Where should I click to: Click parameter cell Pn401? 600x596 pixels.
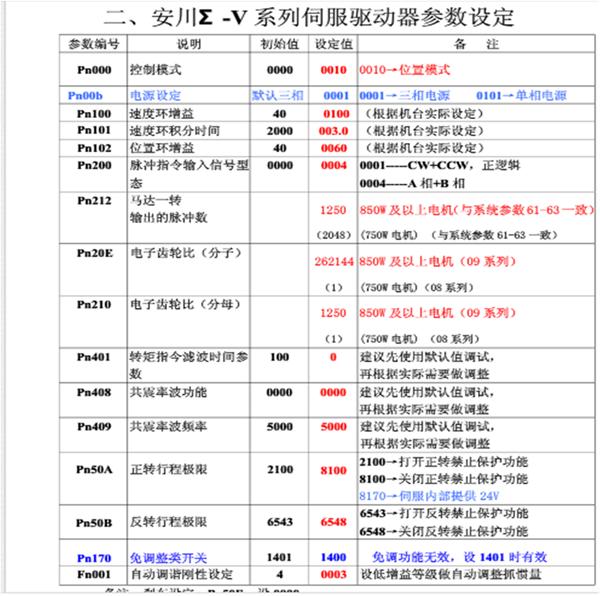(x=94, y=357)
